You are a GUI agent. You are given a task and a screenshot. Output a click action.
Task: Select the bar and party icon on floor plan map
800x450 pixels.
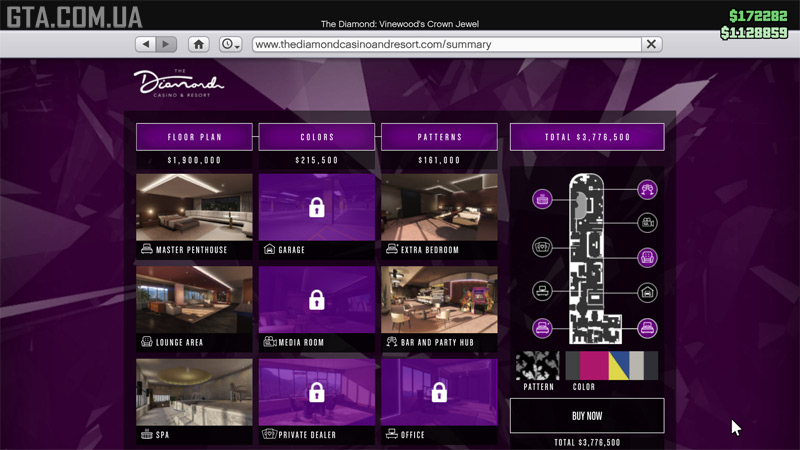coord(648,189)
